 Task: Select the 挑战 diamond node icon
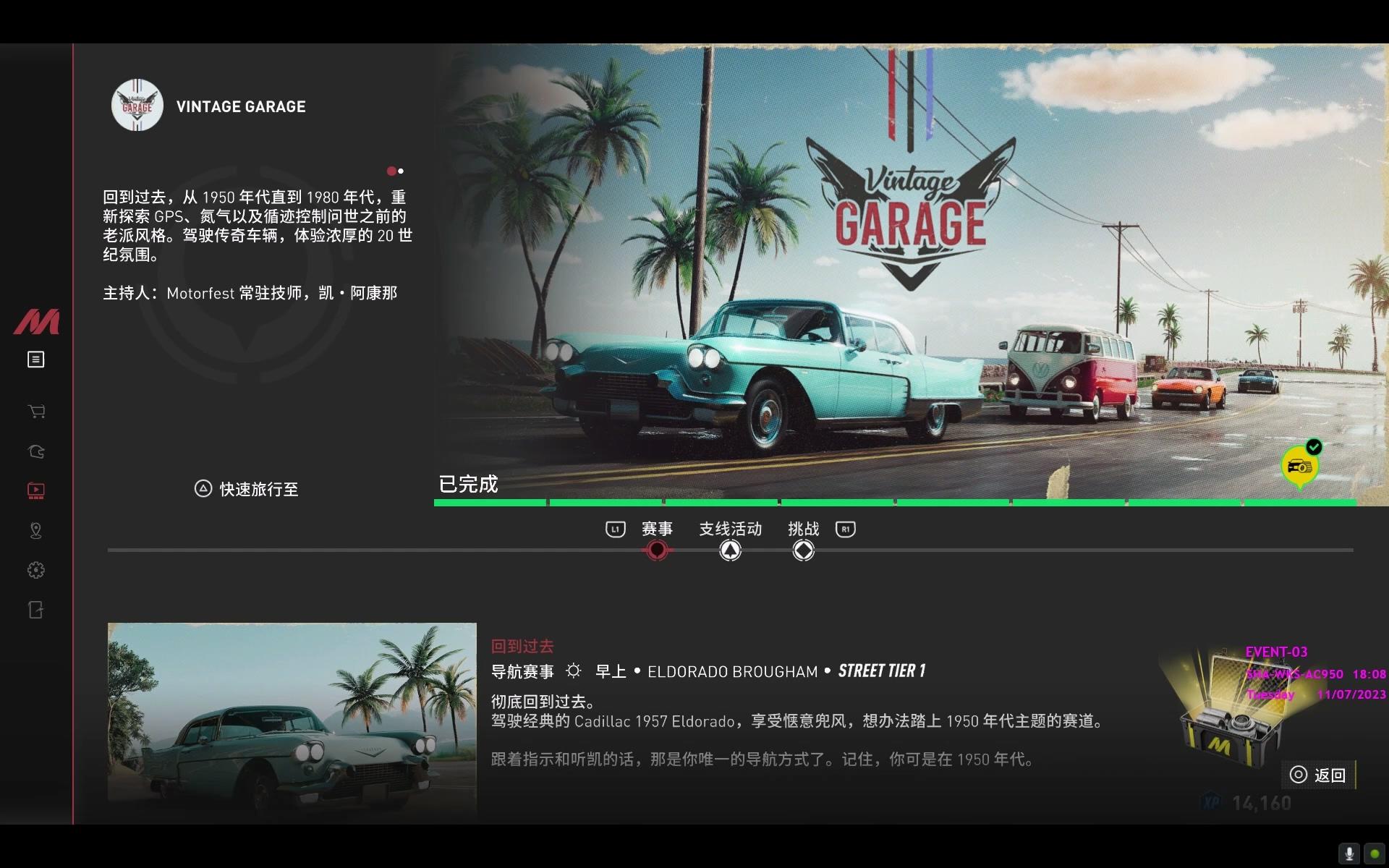coord(804,550)
